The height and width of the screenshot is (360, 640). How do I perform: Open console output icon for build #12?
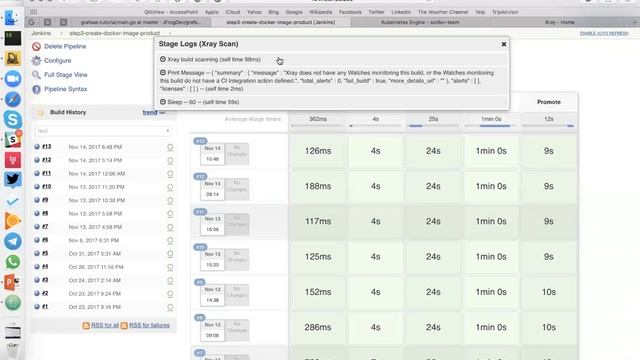pos(170,161)
